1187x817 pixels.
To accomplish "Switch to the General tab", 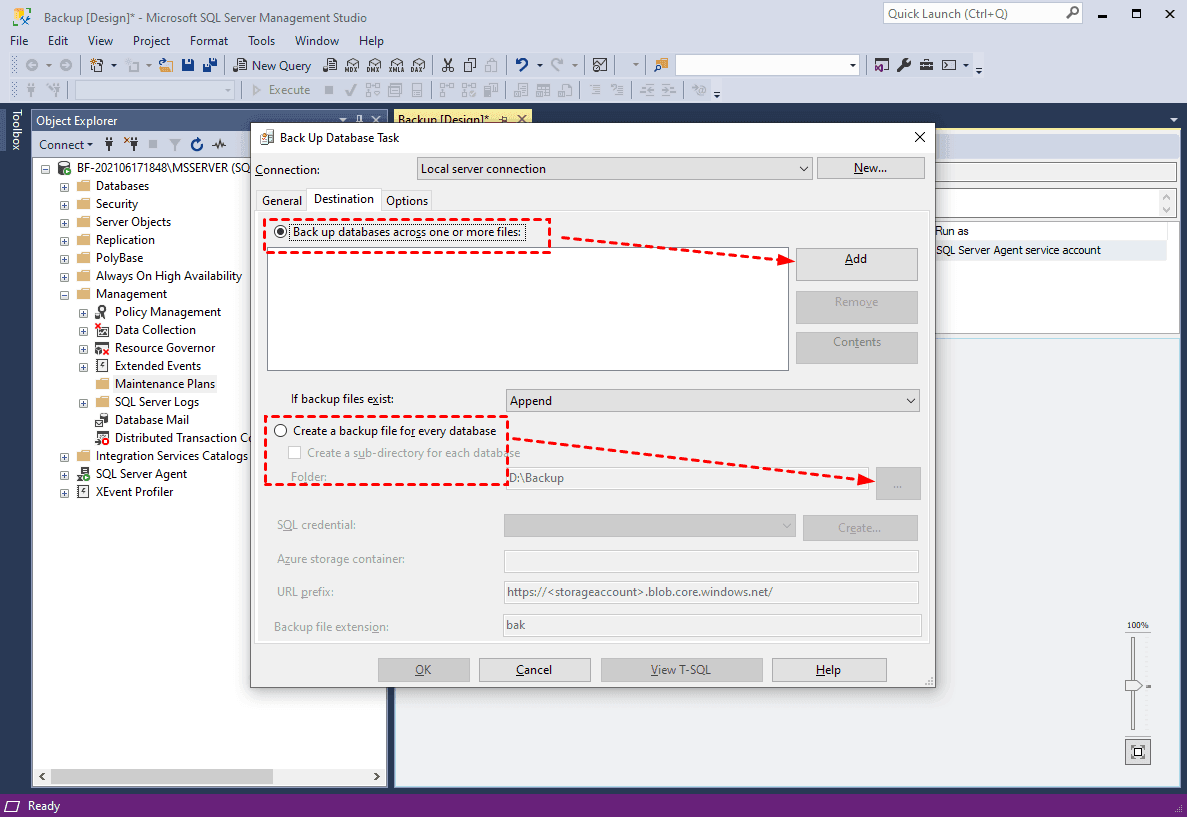I will tap(282, 201).
